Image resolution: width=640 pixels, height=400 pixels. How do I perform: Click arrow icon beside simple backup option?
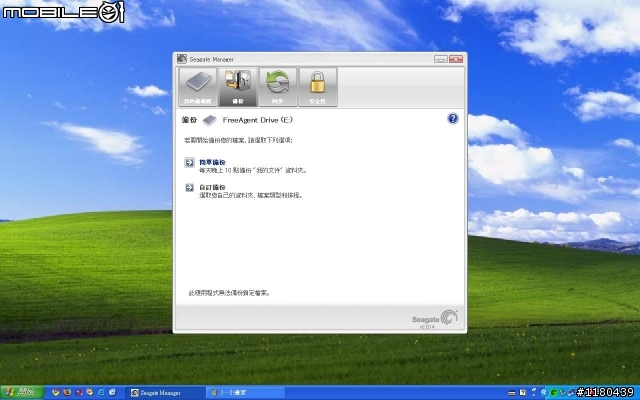(x=189, y=162)
